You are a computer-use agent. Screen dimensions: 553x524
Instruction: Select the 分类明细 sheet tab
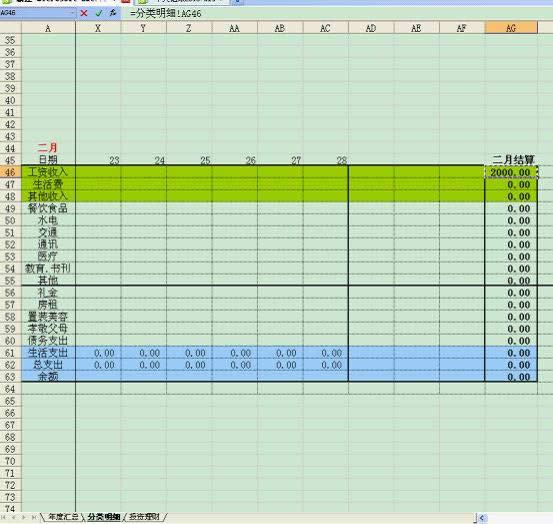(x=104, y=517)
